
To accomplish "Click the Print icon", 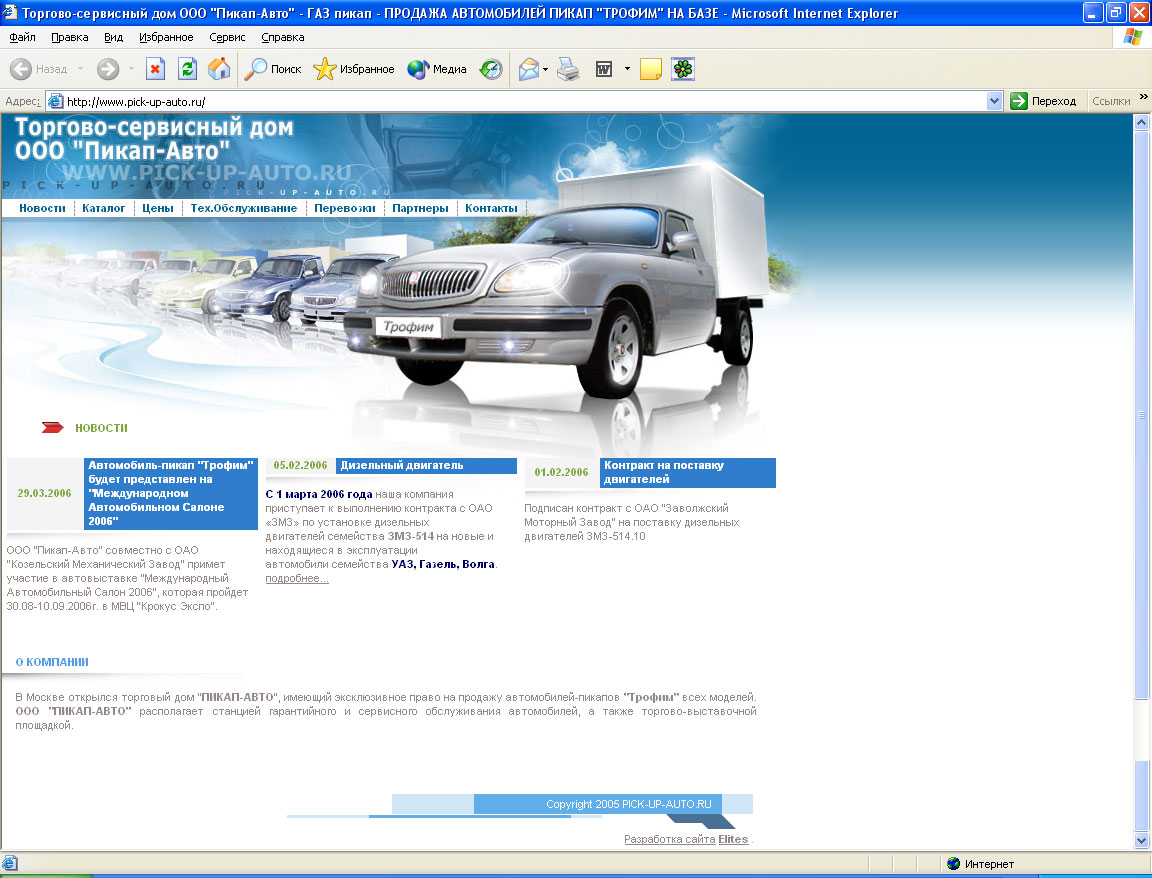I will click(x=568, y=69).
